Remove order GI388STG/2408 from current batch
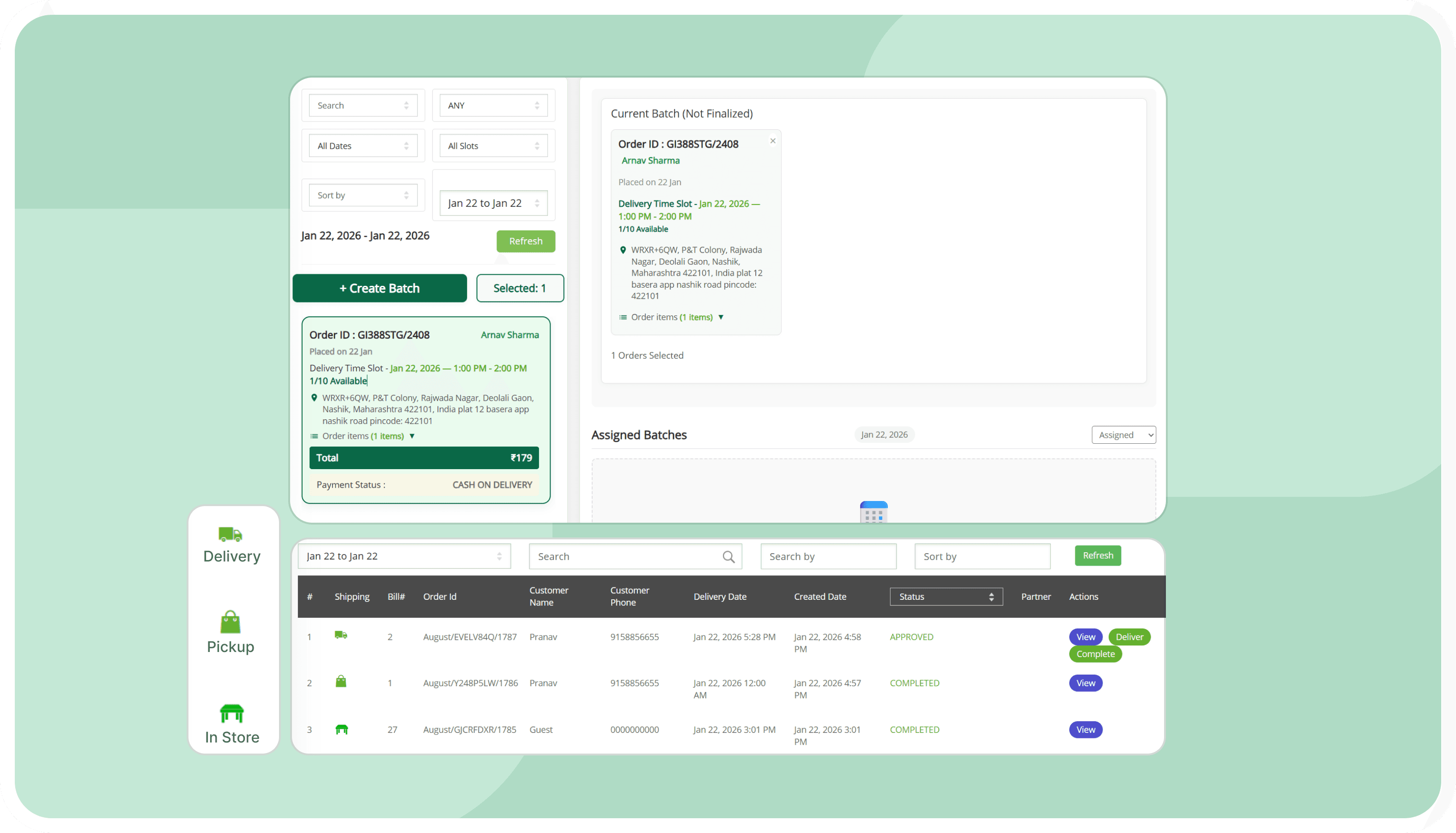This screenshot has width=1456, height=833. tap(773, 140)
